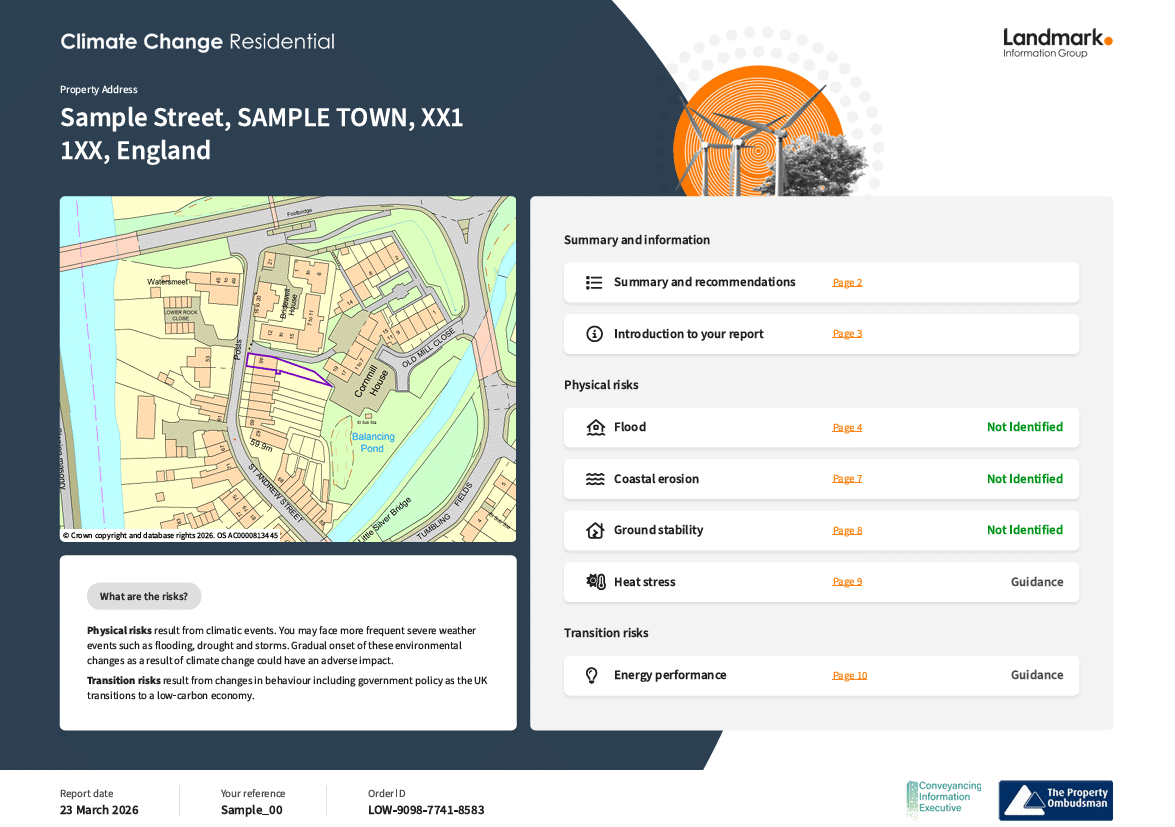This screenshot has width=1175, height=827.
Task: Click the Introduction info circle icon
Action: [594, 334]
